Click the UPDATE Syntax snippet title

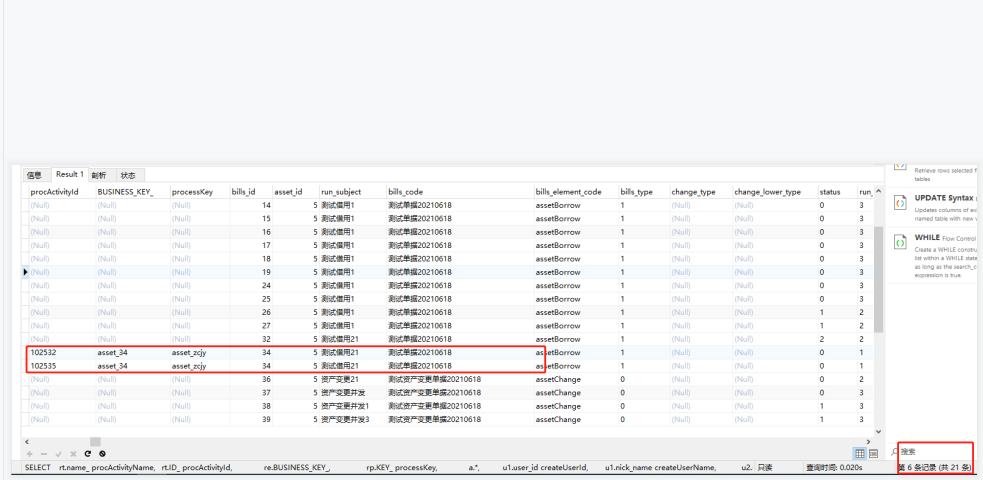coord(944,198)
